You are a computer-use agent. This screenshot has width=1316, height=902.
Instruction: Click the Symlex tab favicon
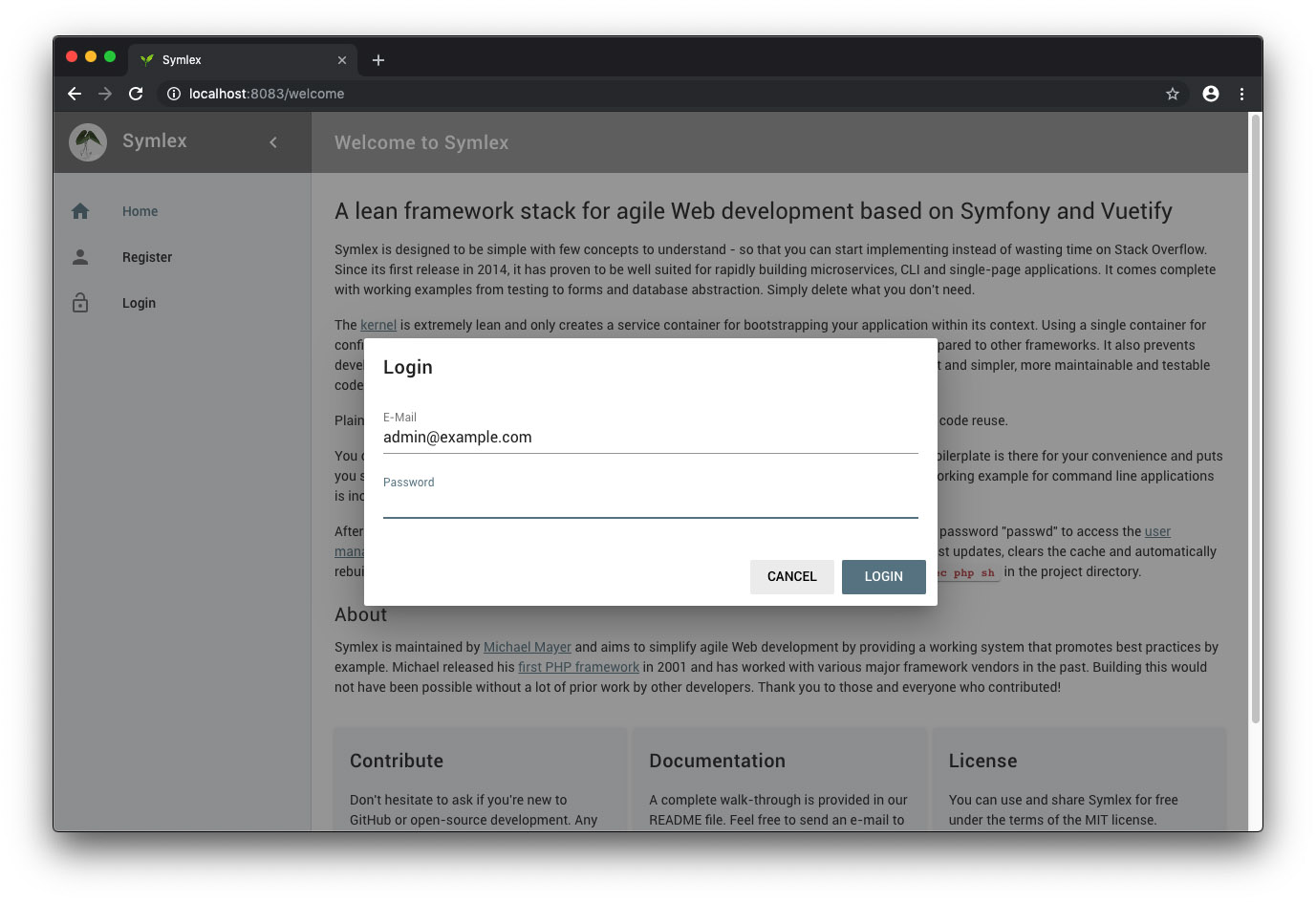[x=147, y=59]
